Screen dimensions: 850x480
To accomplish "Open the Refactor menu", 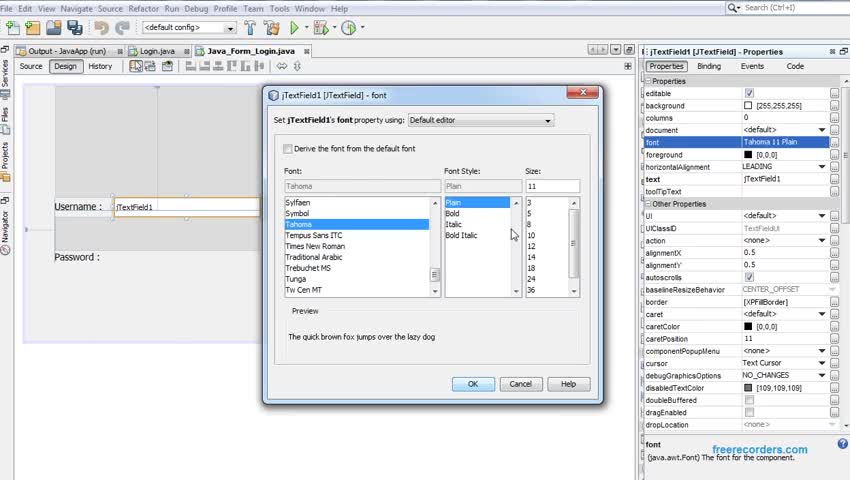I will pyautogui.click(x=144, y=9).
